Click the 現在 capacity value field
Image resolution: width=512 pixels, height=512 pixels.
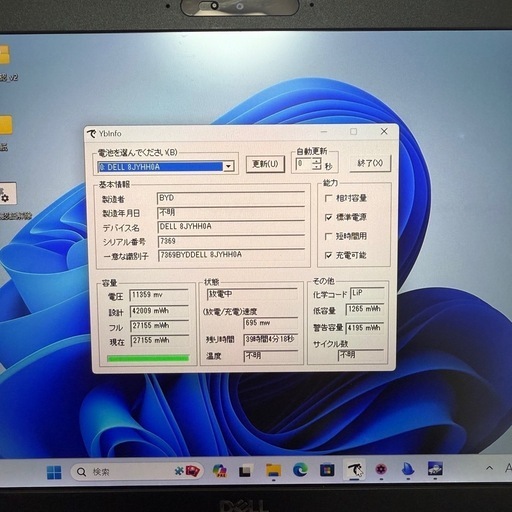click(x=160, y=340)
